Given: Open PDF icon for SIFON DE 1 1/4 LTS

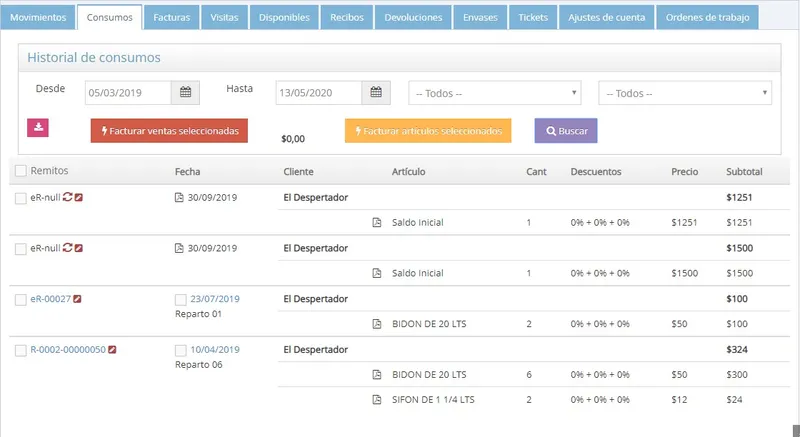Looking at the screenshot, I should 377,400.
